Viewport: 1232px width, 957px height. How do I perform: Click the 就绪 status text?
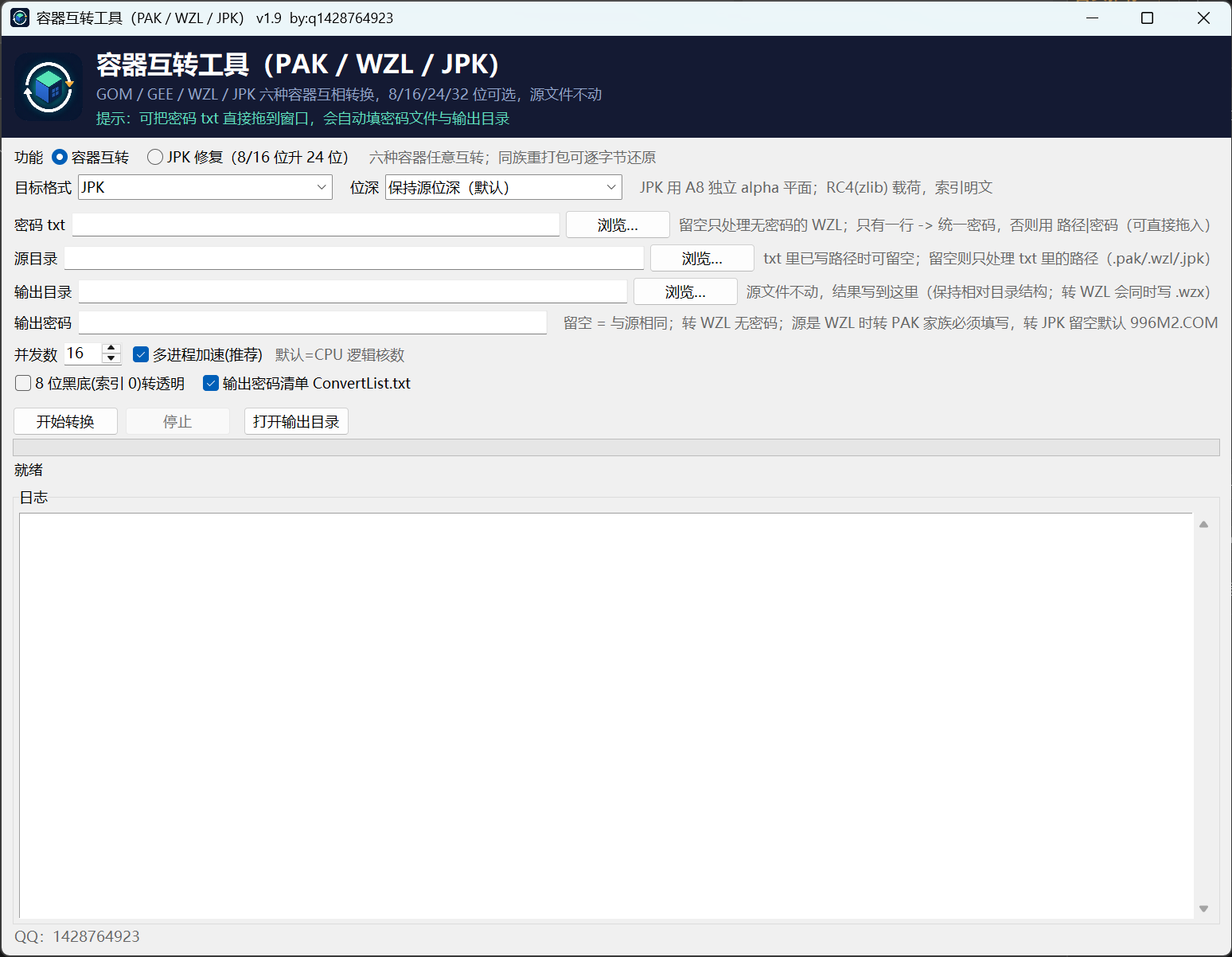29,470
